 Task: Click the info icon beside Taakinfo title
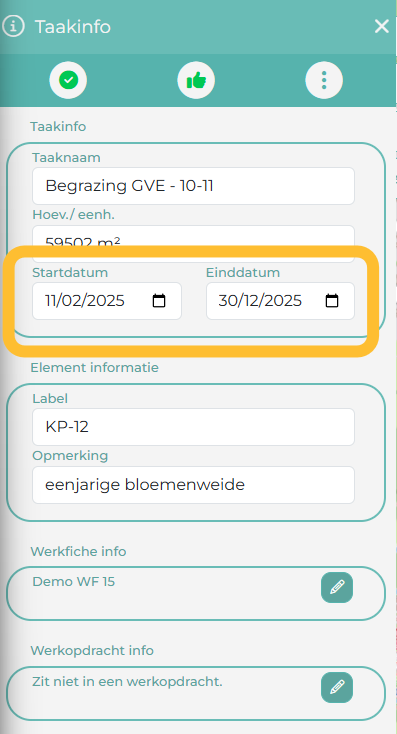(12, 26)
